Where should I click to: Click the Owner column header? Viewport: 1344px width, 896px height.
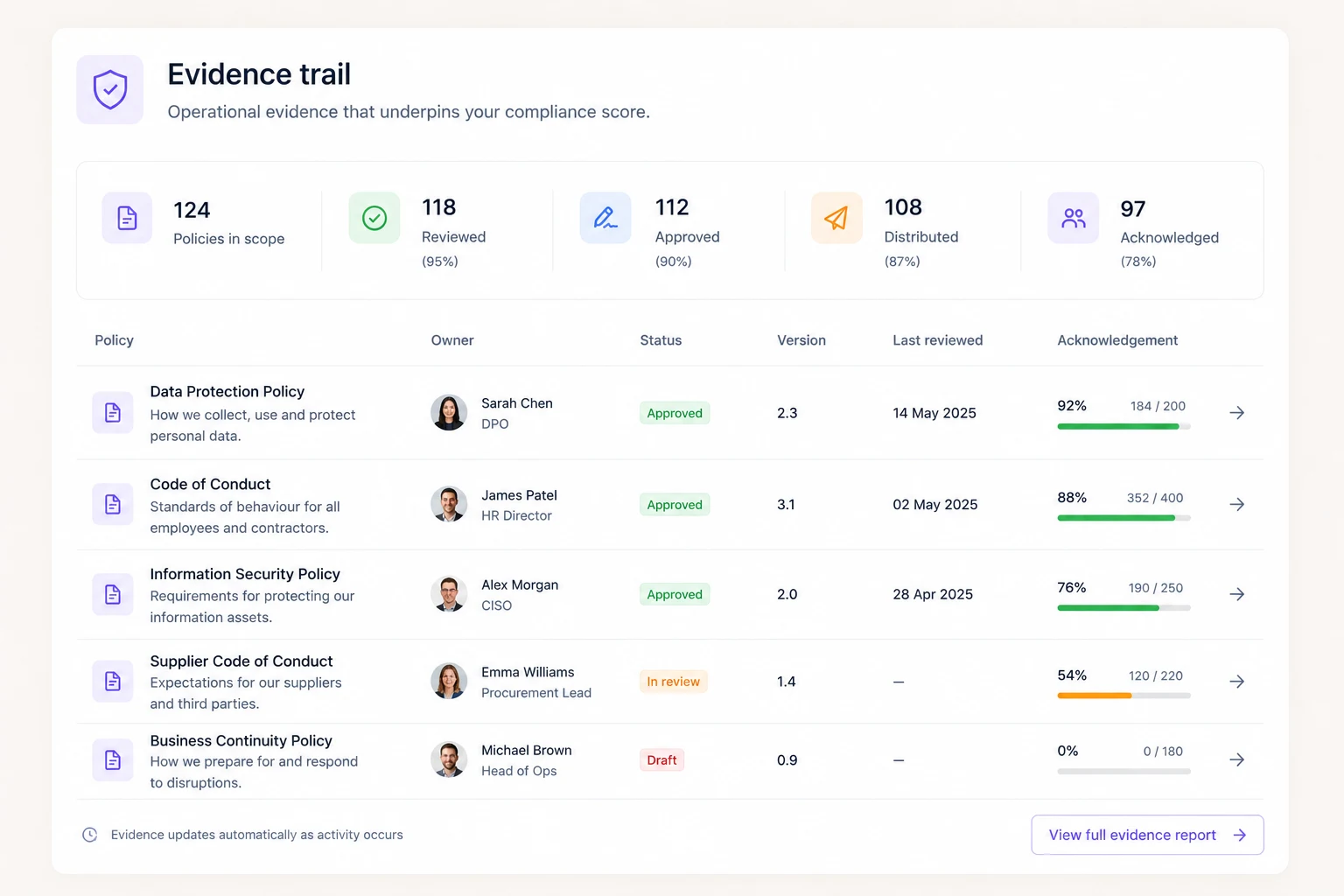(x=452, y=340)
